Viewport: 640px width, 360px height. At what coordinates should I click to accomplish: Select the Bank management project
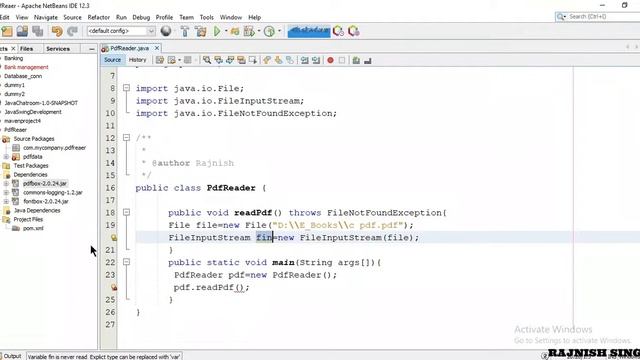[x=26, y=67]
